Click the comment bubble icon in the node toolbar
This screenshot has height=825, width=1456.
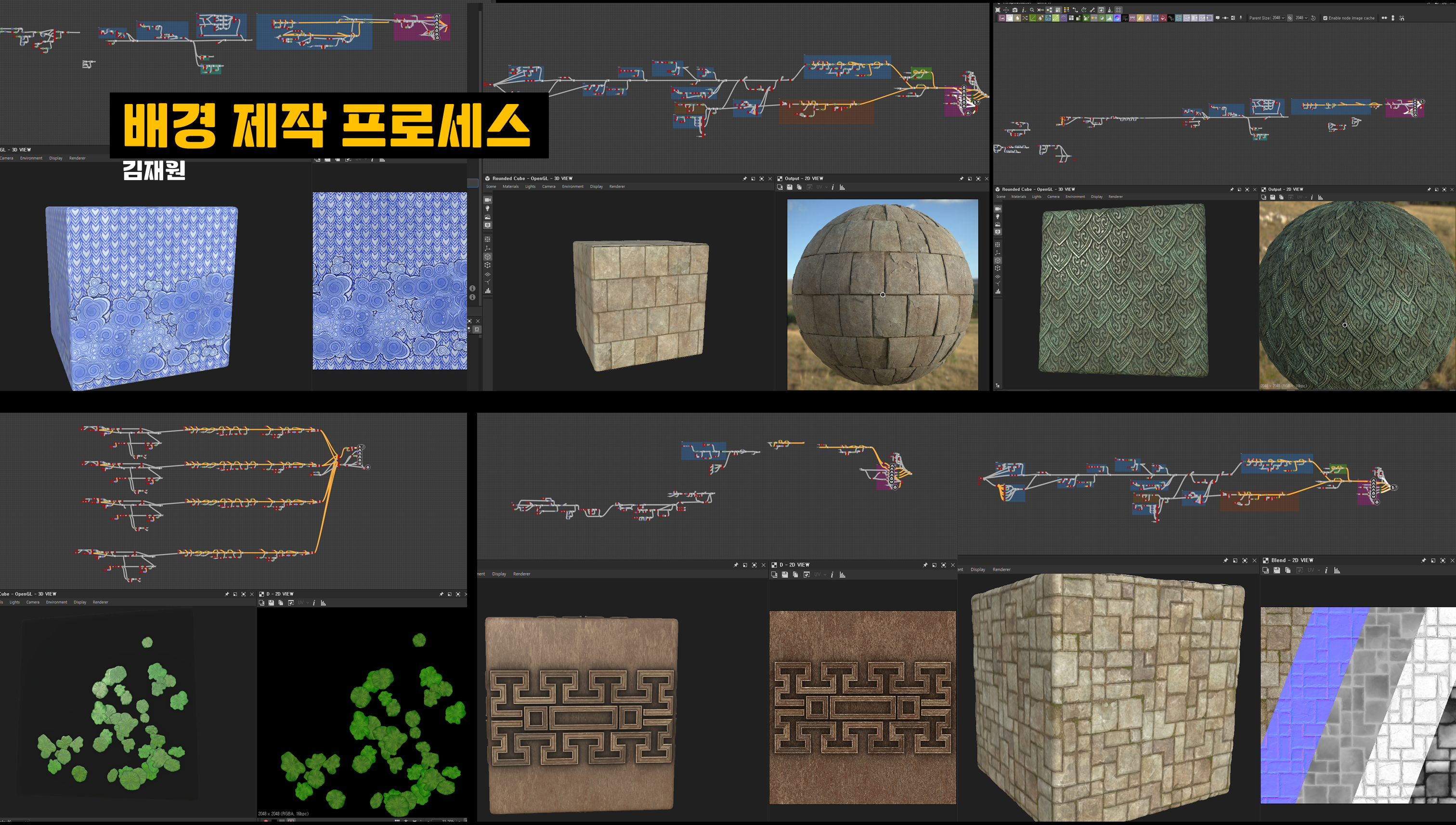click(x=1218, y=18)
